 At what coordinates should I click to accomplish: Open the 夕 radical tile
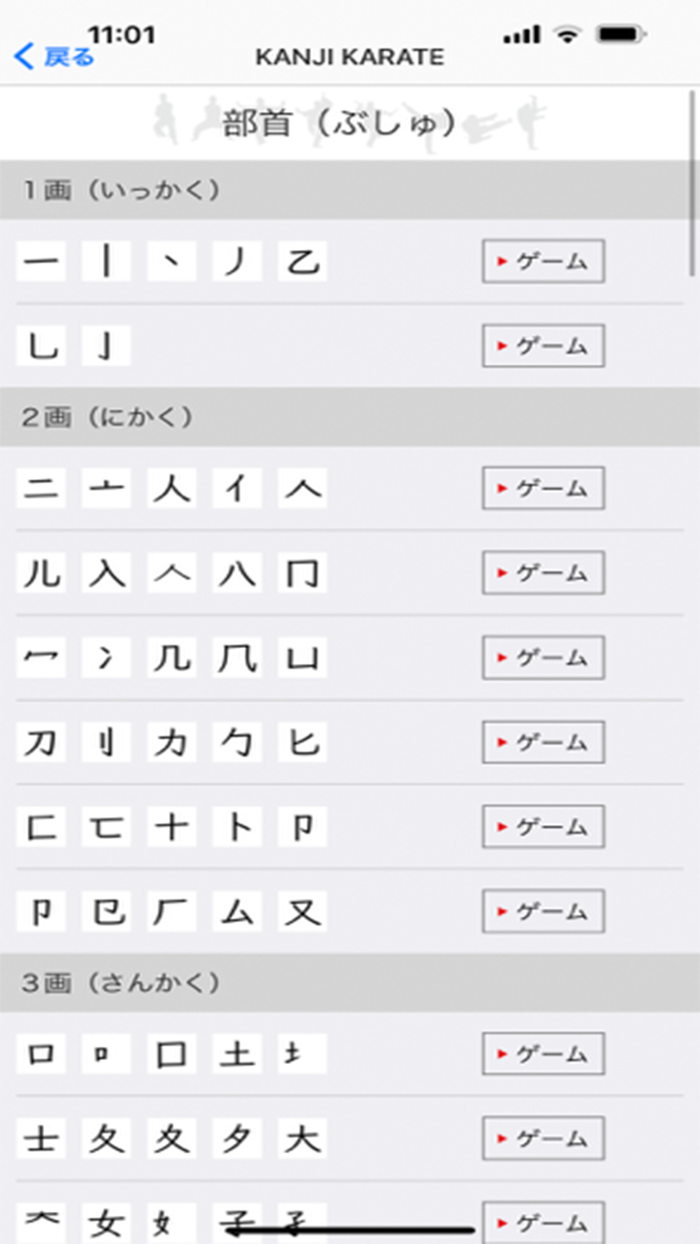pos(236,1138)
